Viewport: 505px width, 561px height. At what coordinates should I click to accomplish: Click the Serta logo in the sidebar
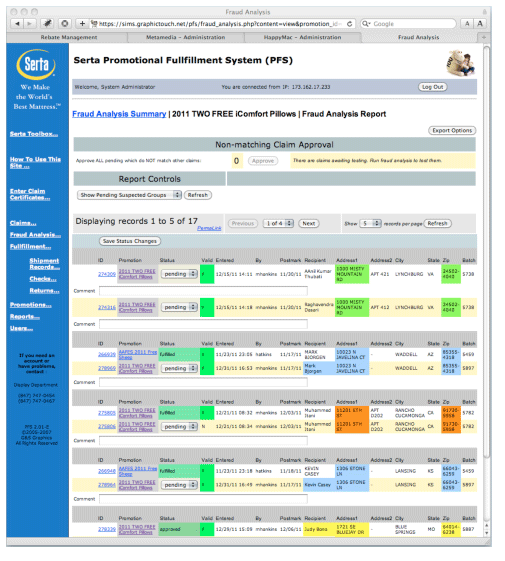tap(36, 64)
